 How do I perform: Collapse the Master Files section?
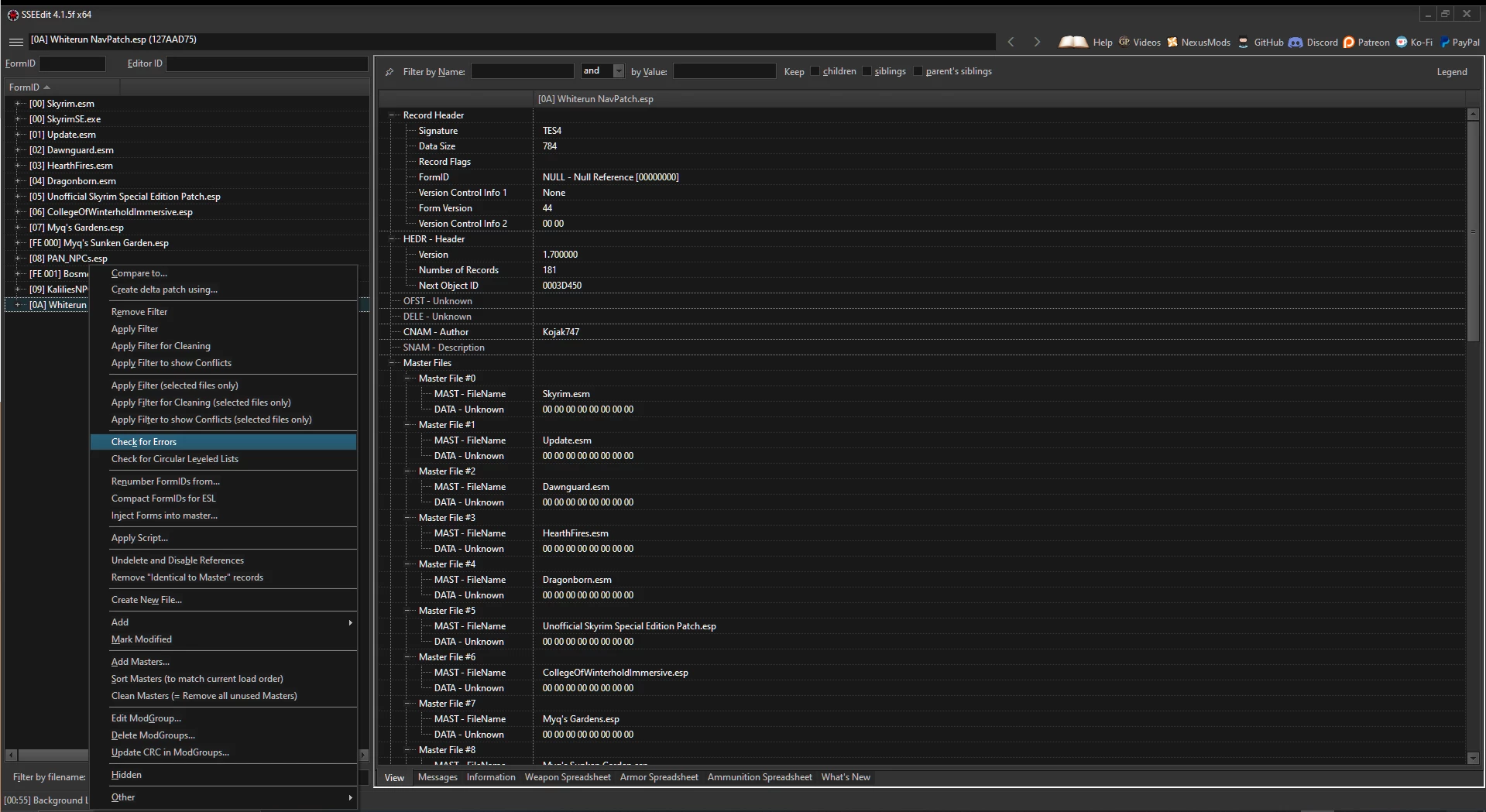coord(392,362)
